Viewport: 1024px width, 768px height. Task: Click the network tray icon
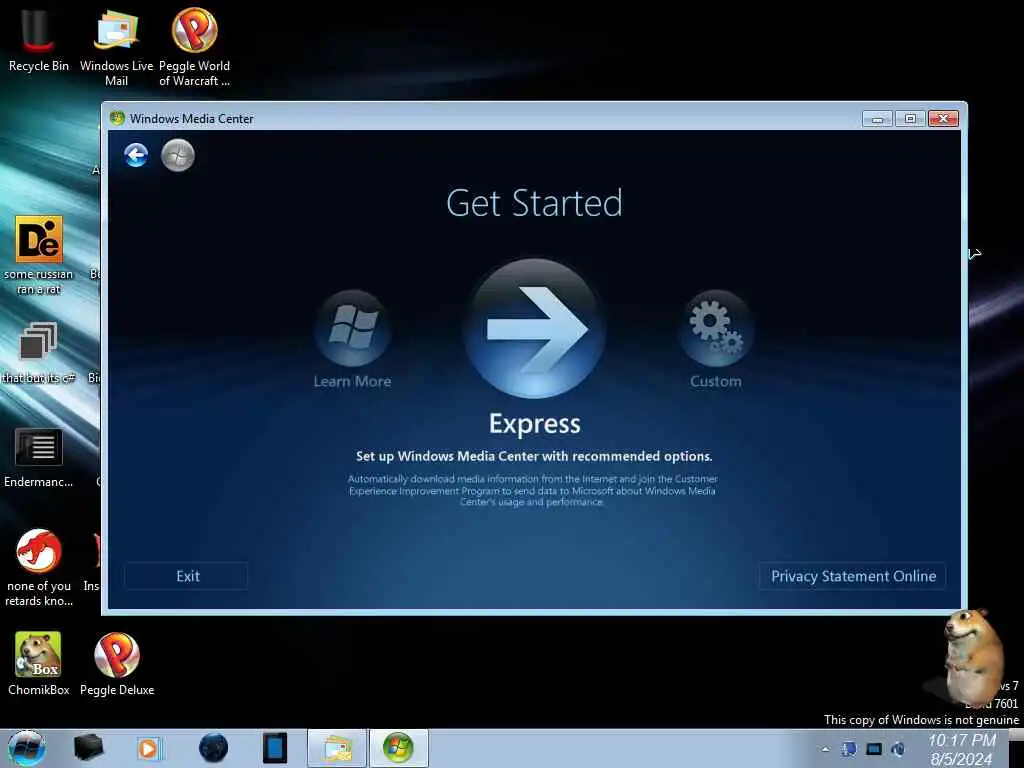point(849,749)
